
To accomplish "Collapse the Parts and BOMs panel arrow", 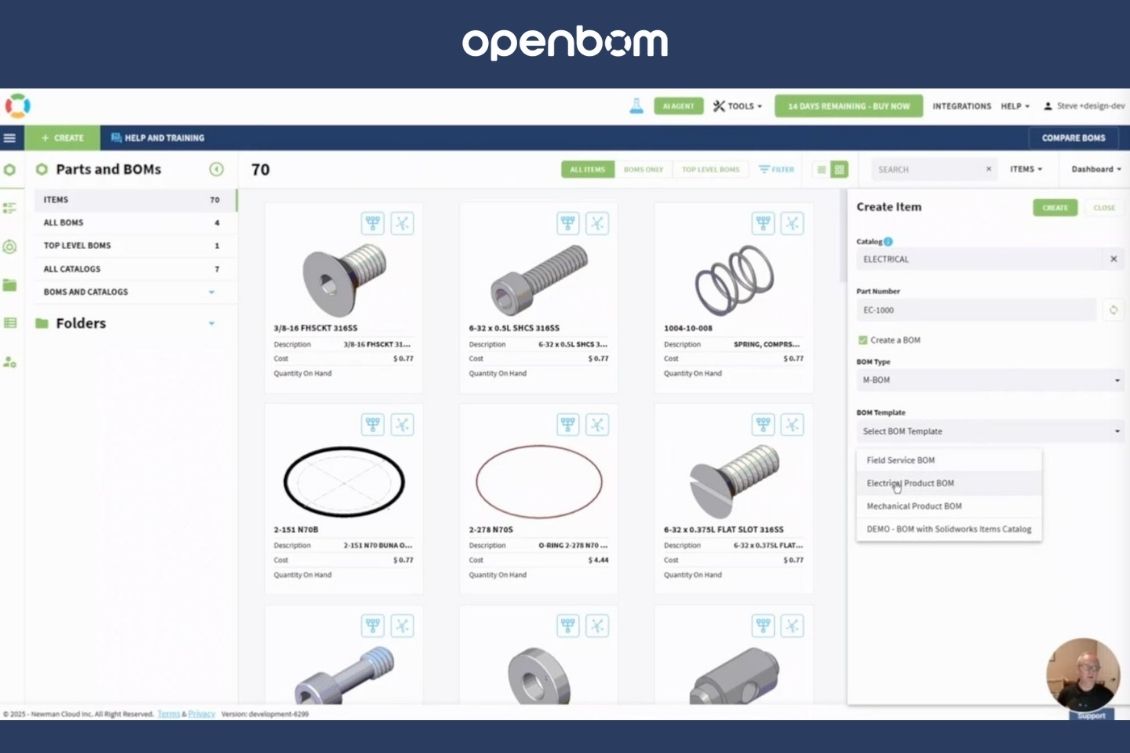I will (216, 169).
